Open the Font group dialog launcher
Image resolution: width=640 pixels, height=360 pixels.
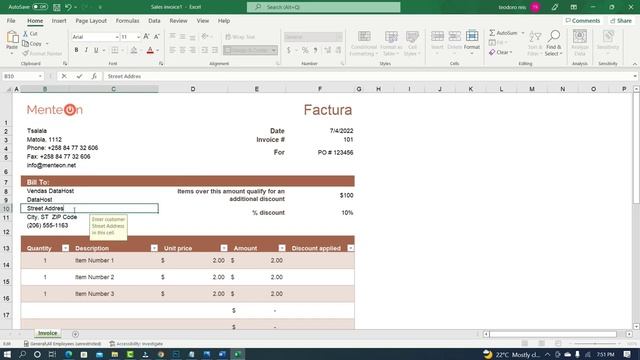point(161,64)
